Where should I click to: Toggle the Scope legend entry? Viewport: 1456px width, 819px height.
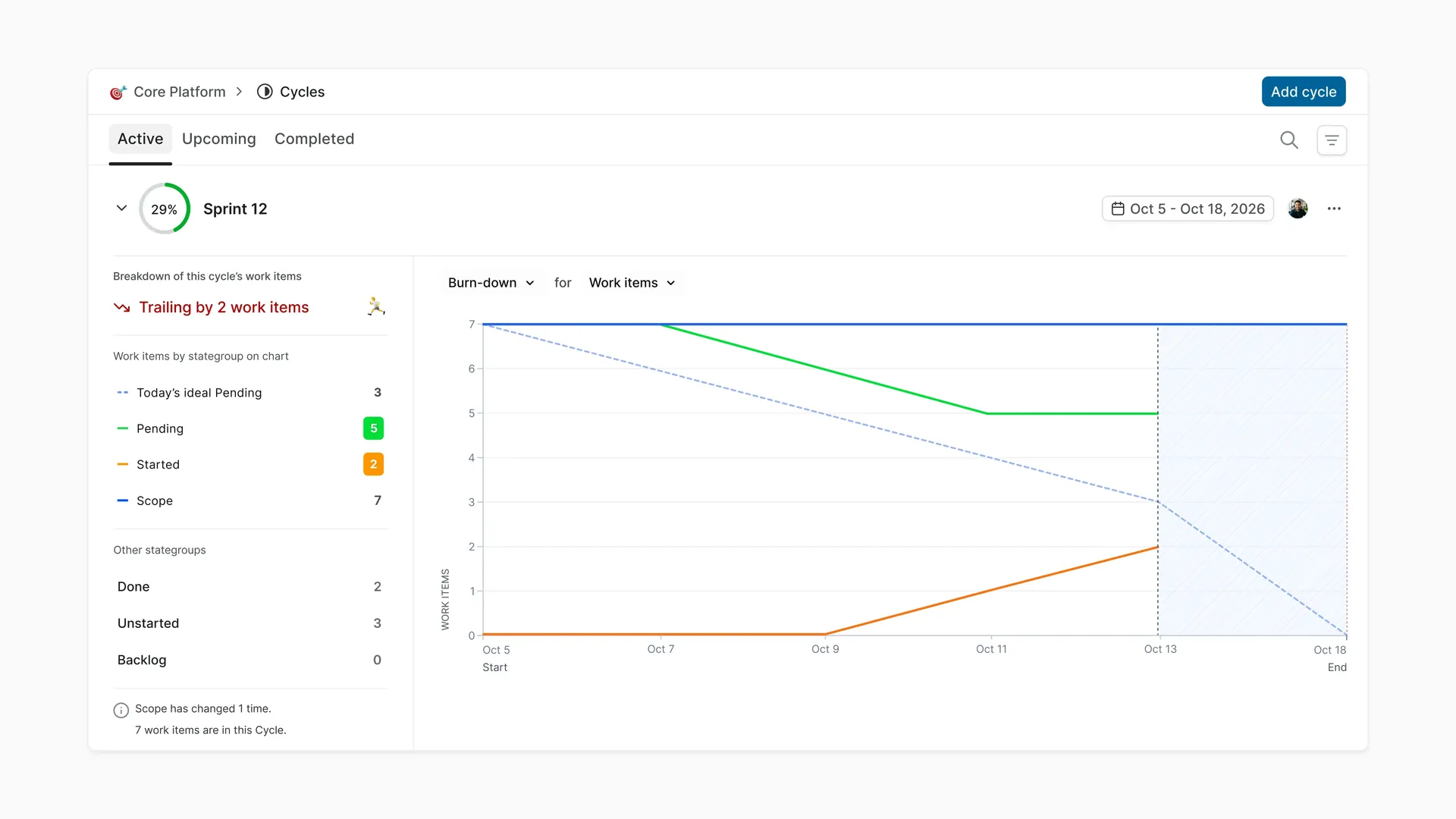click(x=250, y=500)
